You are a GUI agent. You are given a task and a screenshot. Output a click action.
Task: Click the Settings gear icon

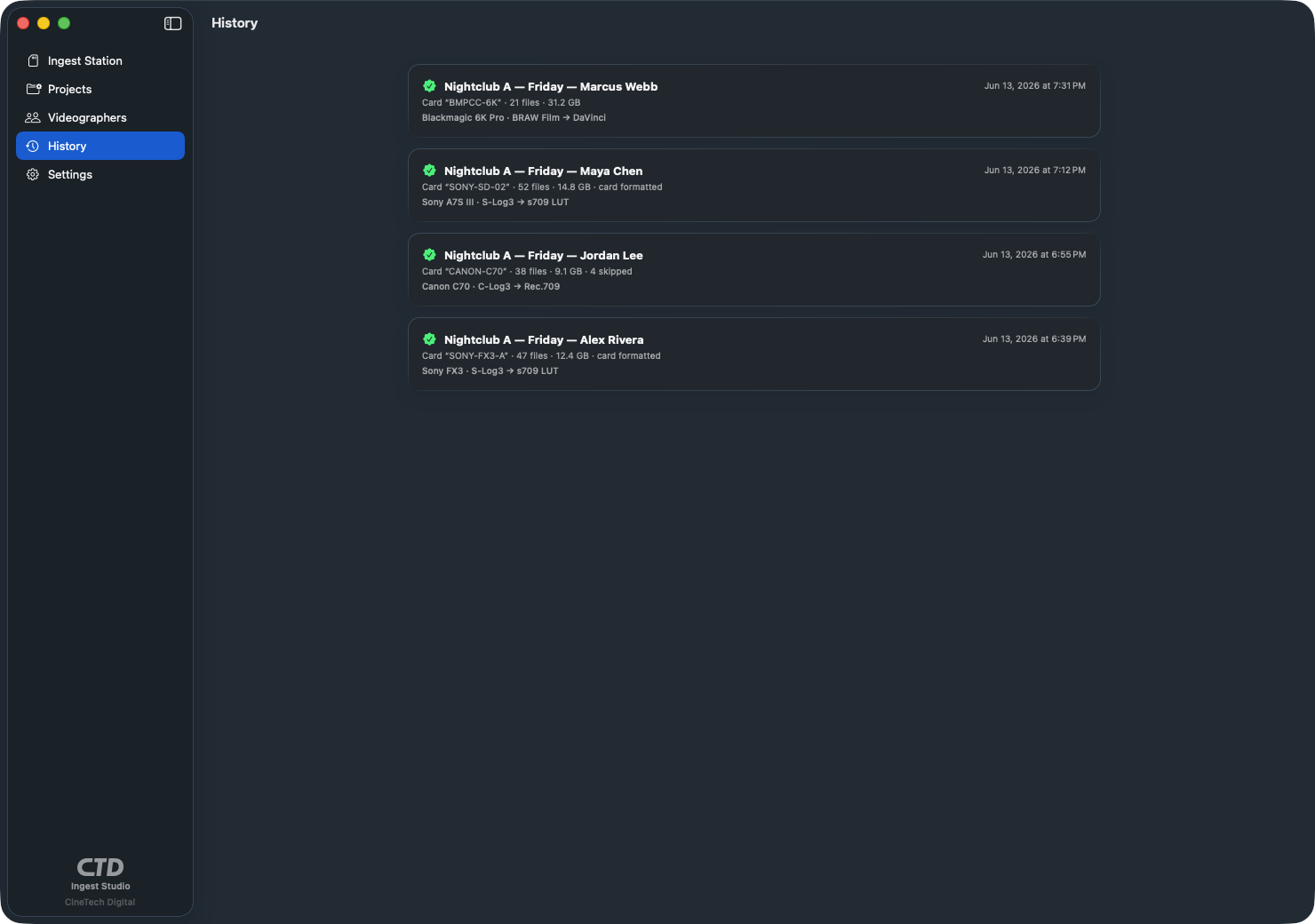[33, 174]
